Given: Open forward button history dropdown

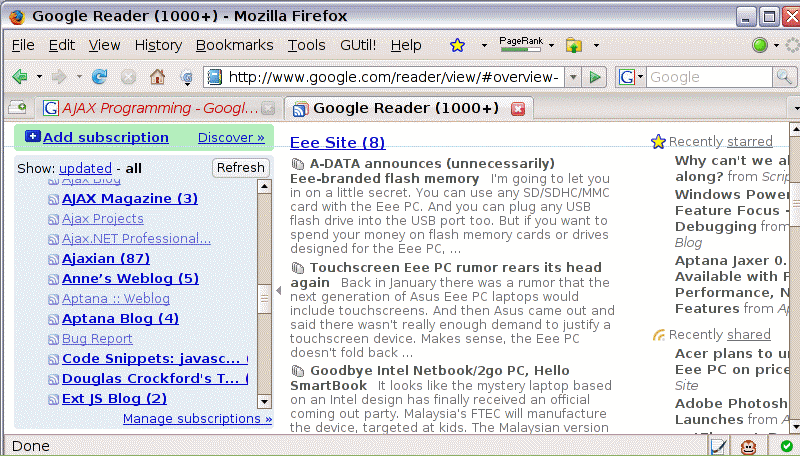Looking at the screenshot, I should point(79,77).
